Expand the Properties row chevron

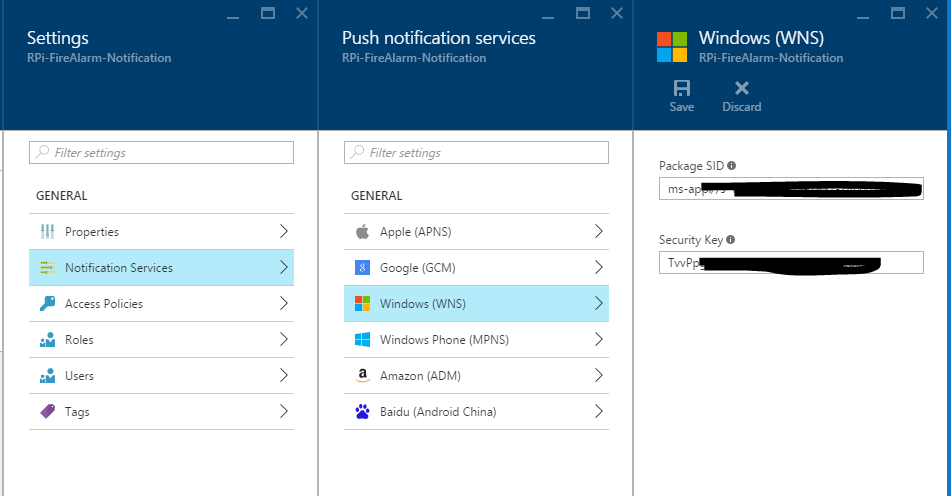(283, 231)
